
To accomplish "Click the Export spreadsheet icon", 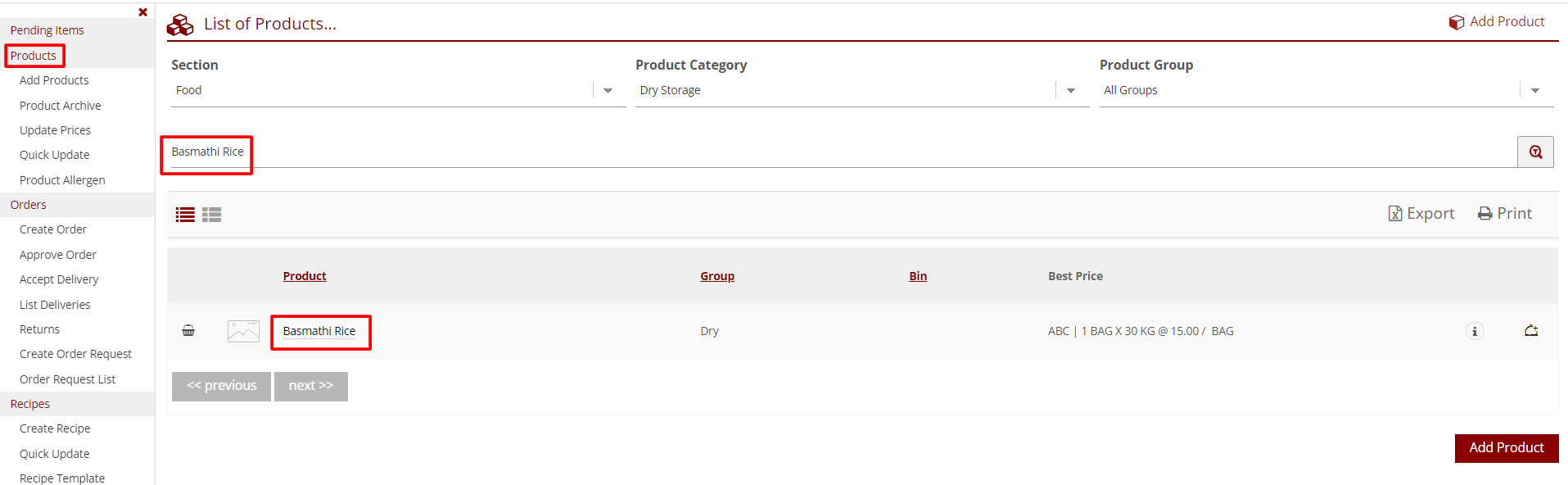I will click(1395, 214).
